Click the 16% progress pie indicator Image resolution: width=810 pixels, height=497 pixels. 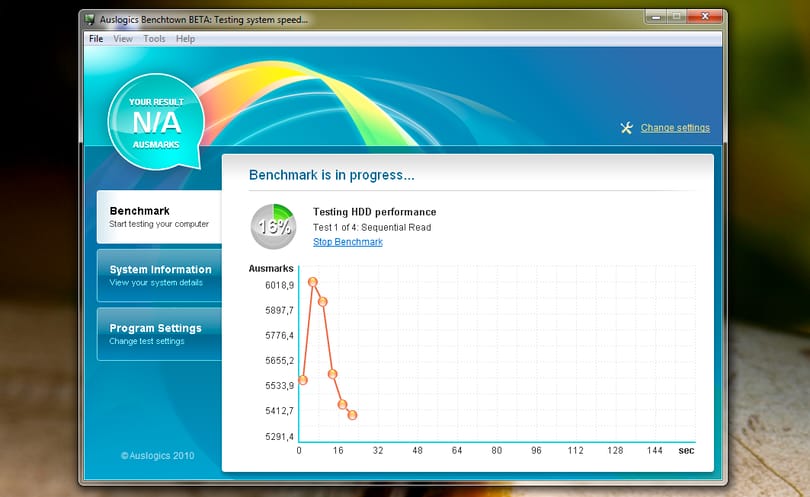274,226
